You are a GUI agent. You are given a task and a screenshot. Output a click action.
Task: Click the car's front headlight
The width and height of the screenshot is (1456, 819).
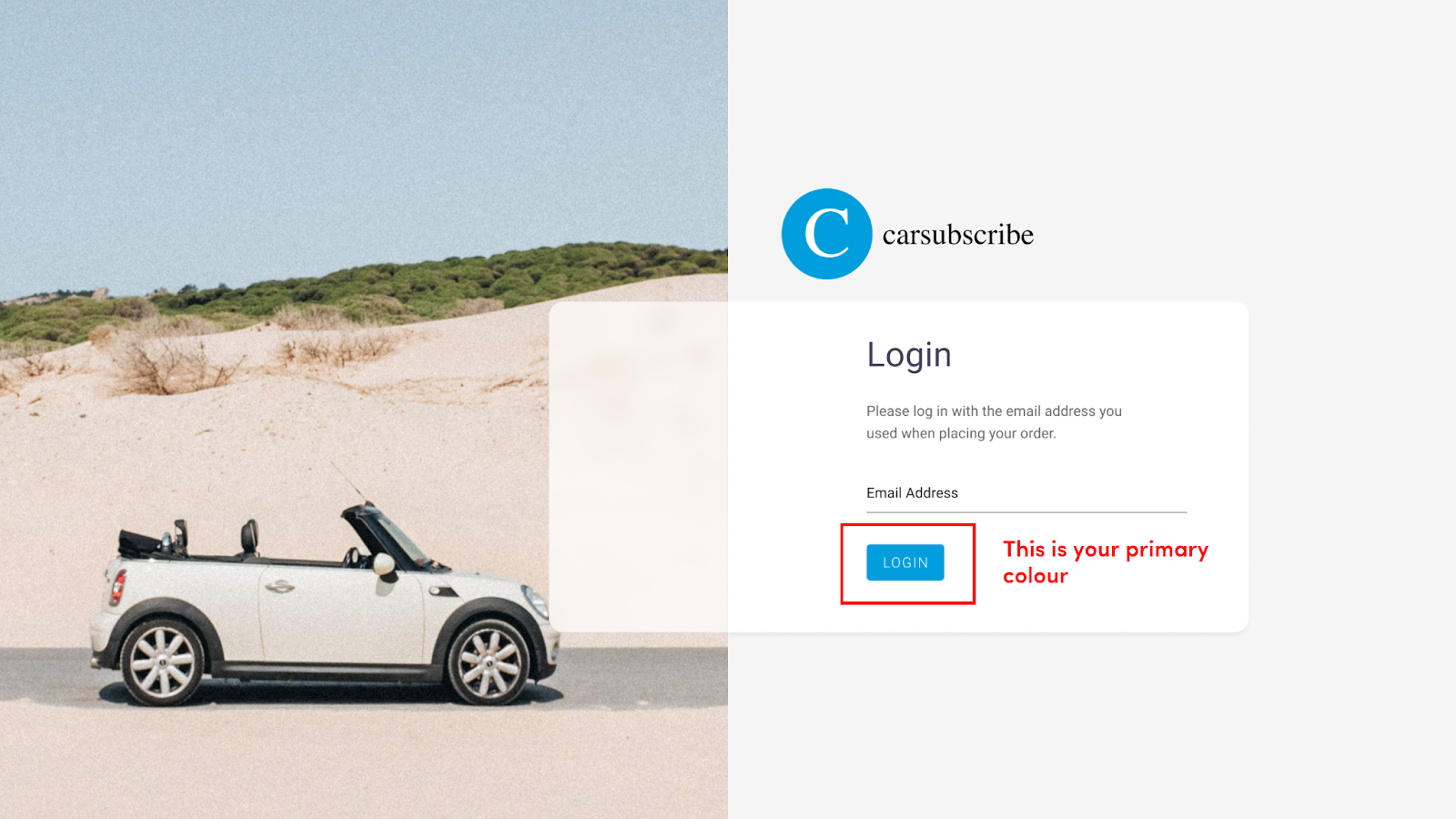538,601
